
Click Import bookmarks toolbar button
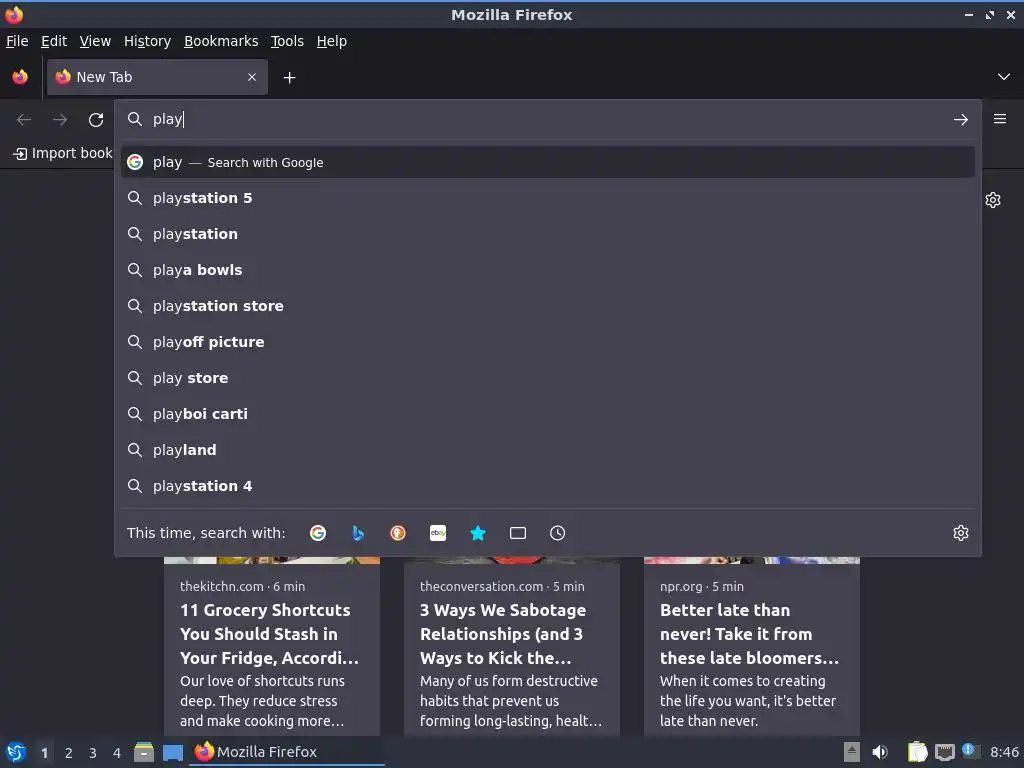click(x=63, y=153)
